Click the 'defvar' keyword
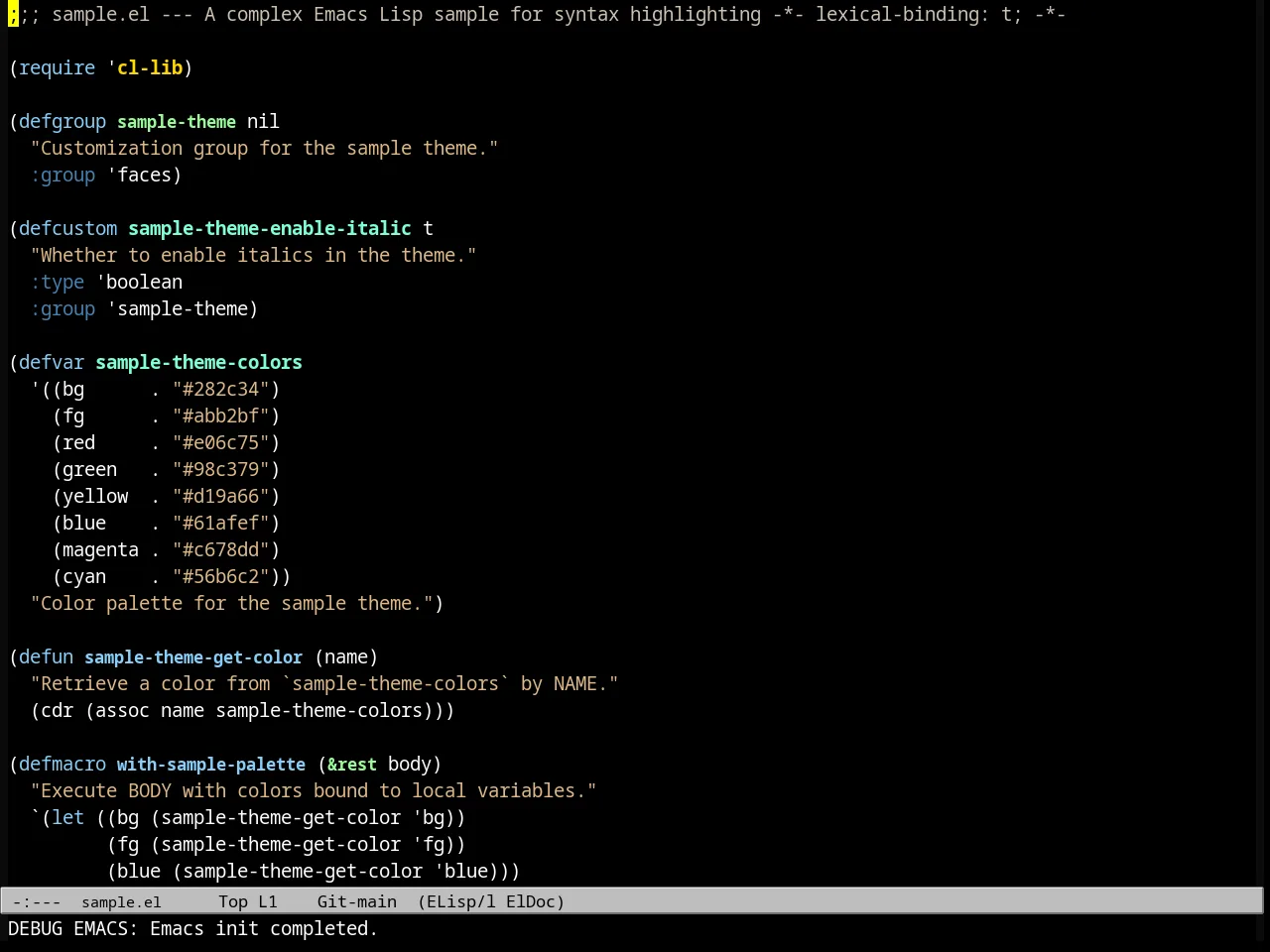Image resolution: width=1270 pixels, height=952 pixels. point(52,362)
